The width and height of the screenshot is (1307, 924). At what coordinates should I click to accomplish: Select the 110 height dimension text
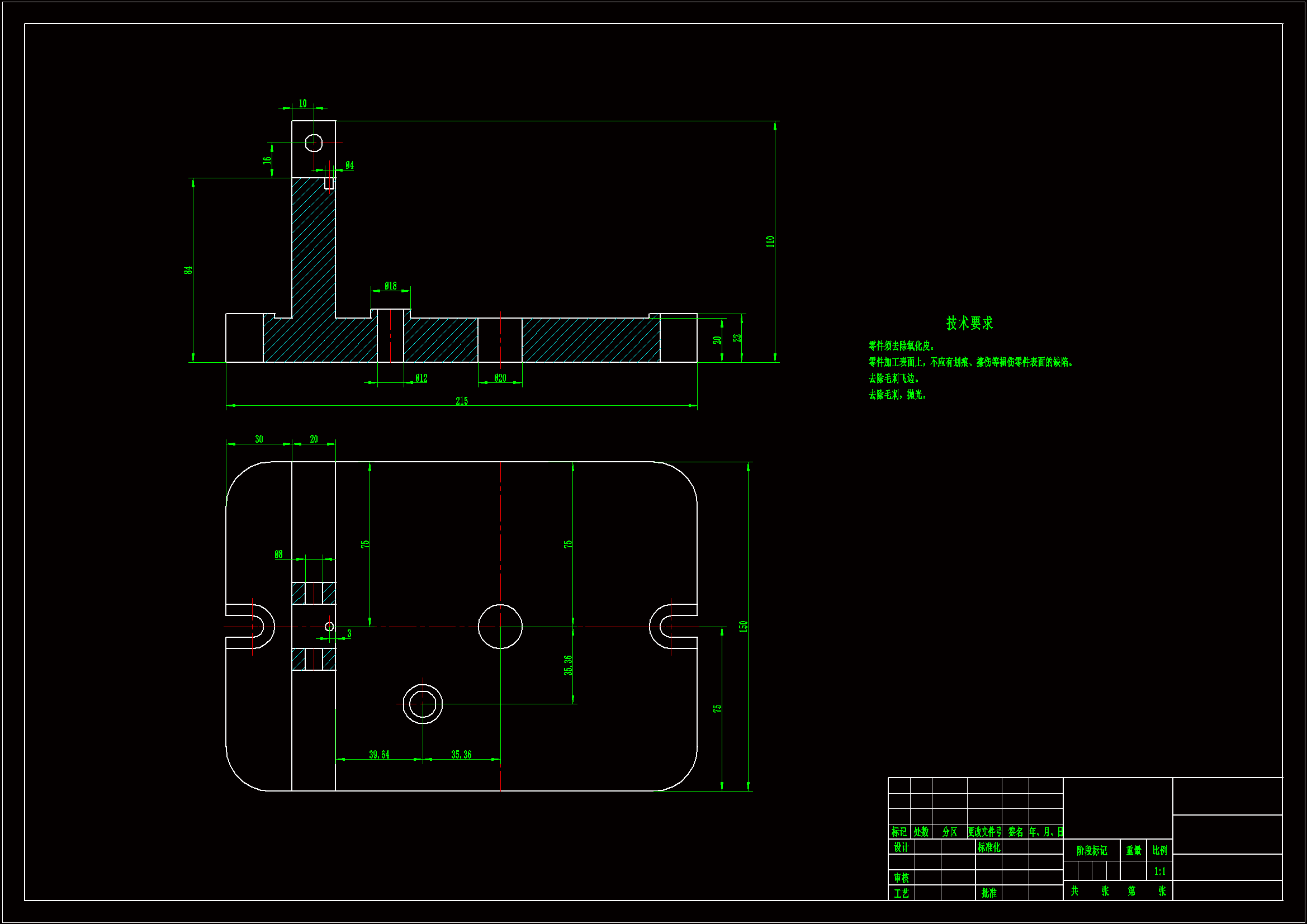click(770, 241)
